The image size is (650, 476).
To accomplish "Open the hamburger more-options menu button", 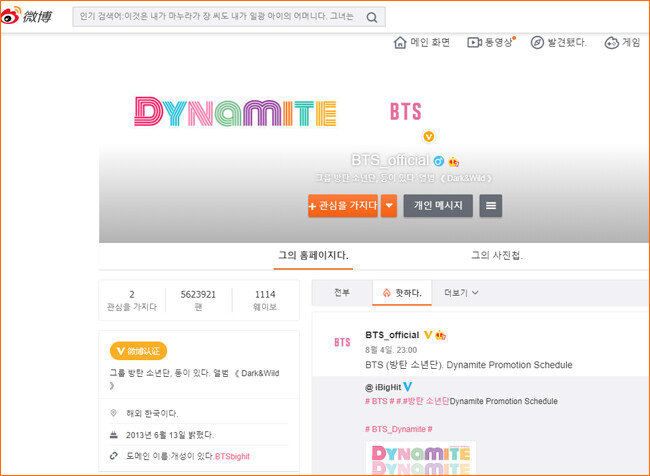I will [x=491, y=206].
